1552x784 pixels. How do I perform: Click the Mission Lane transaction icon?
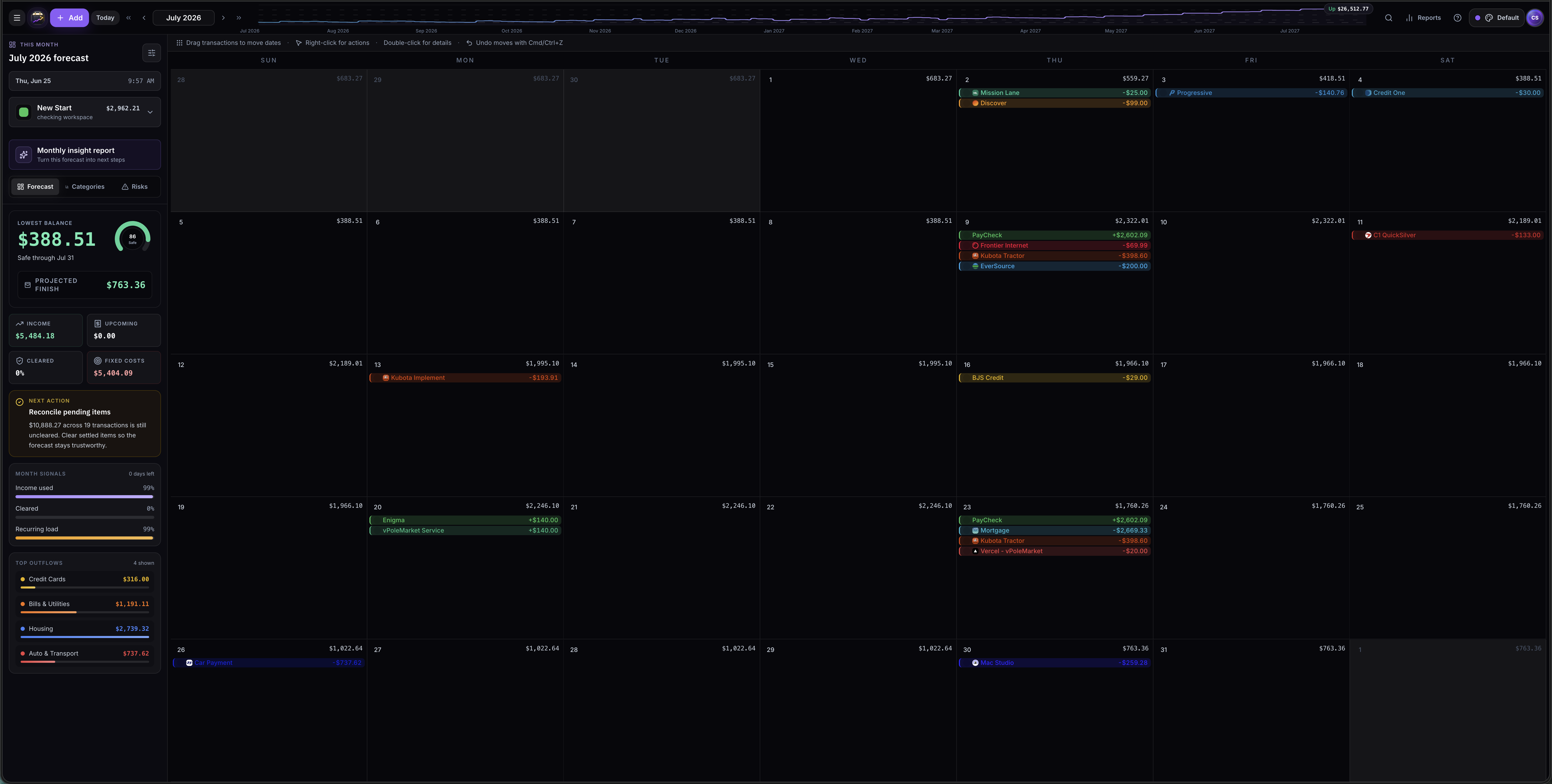point(975,93)
